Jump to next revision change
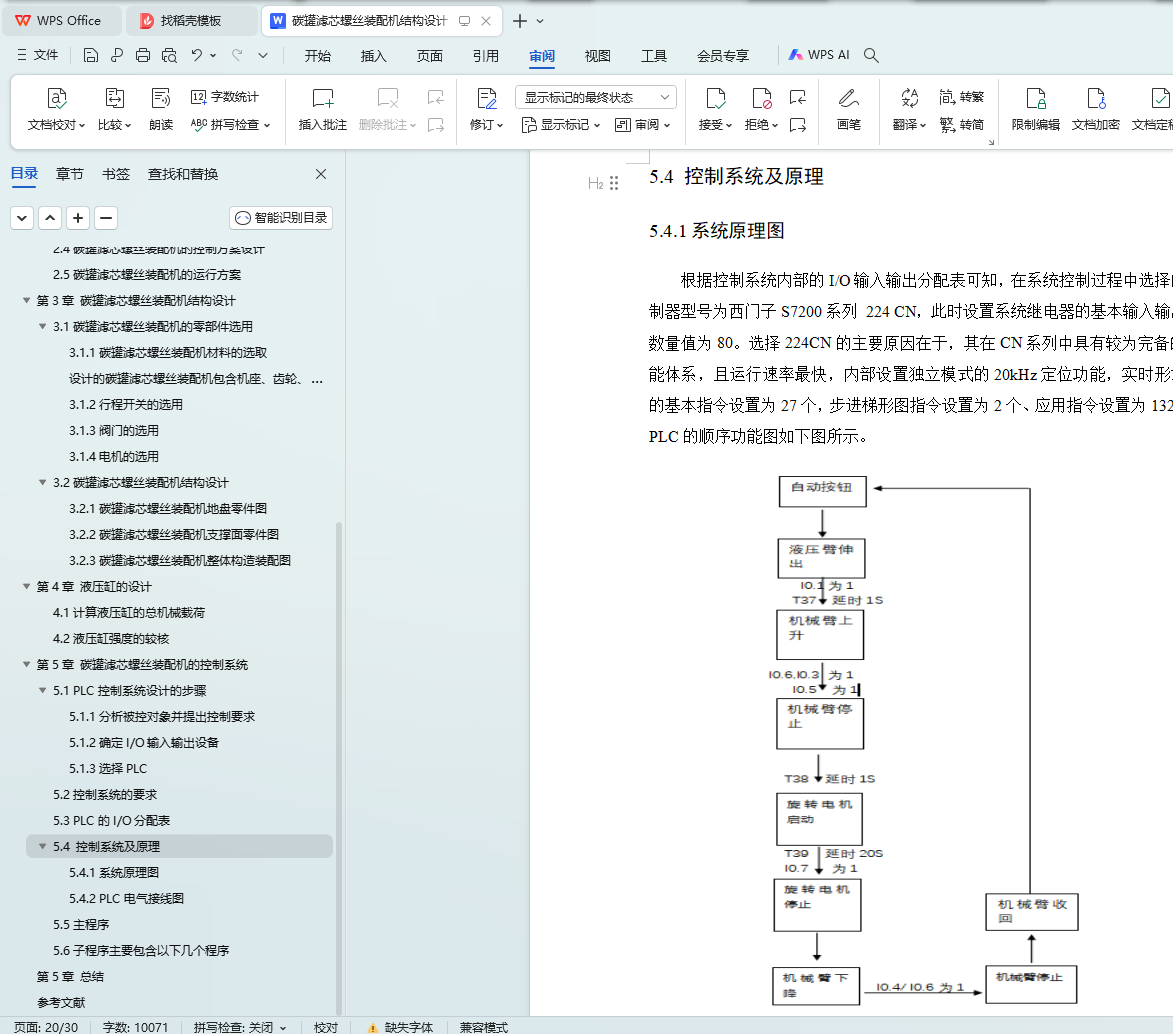This screenshot has height=1034, width=1173. pos(798,124)
